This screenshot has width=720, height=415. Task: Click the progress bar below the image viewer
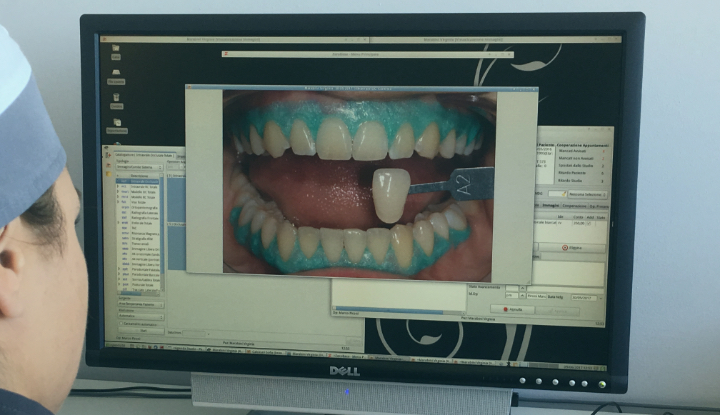pos(389,309)
